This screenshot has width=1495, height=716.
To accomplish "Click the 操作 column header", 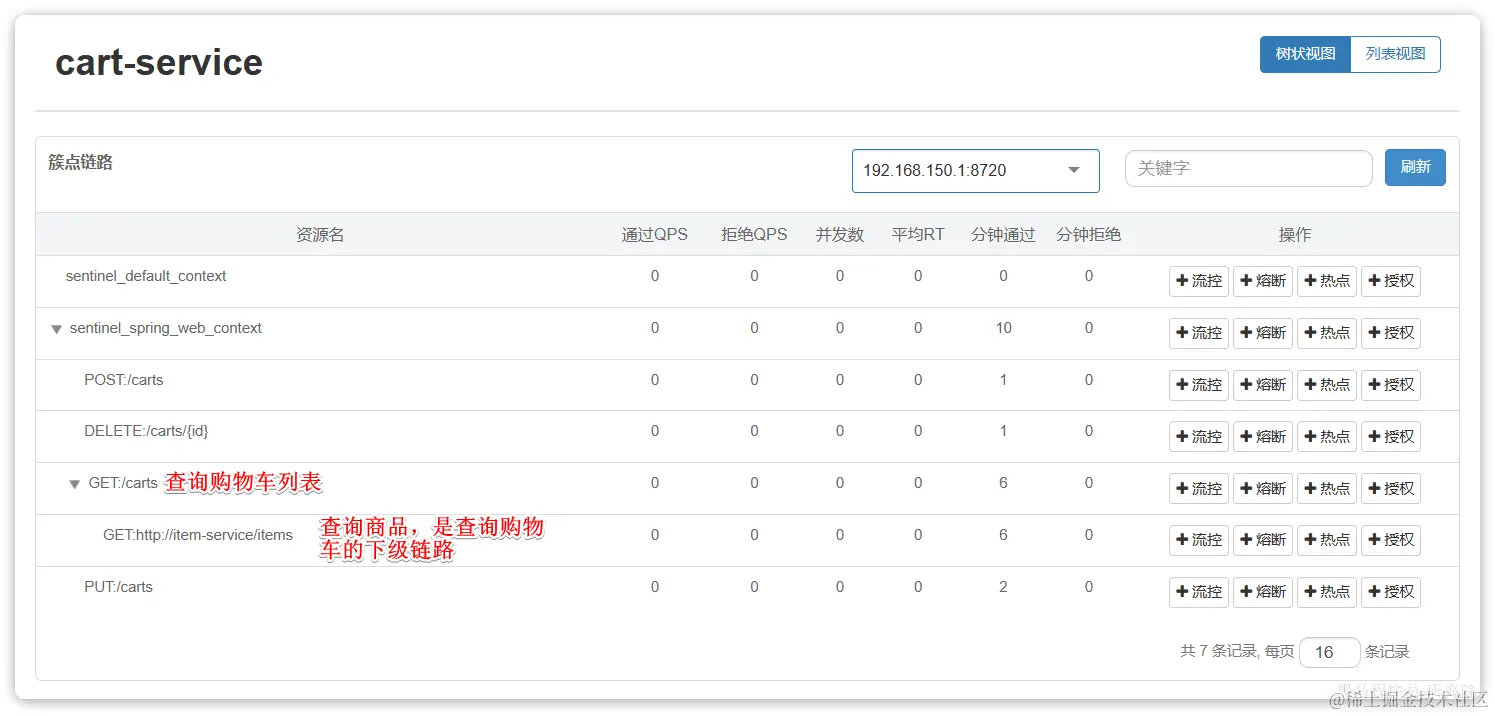I will coord(1295,235).
